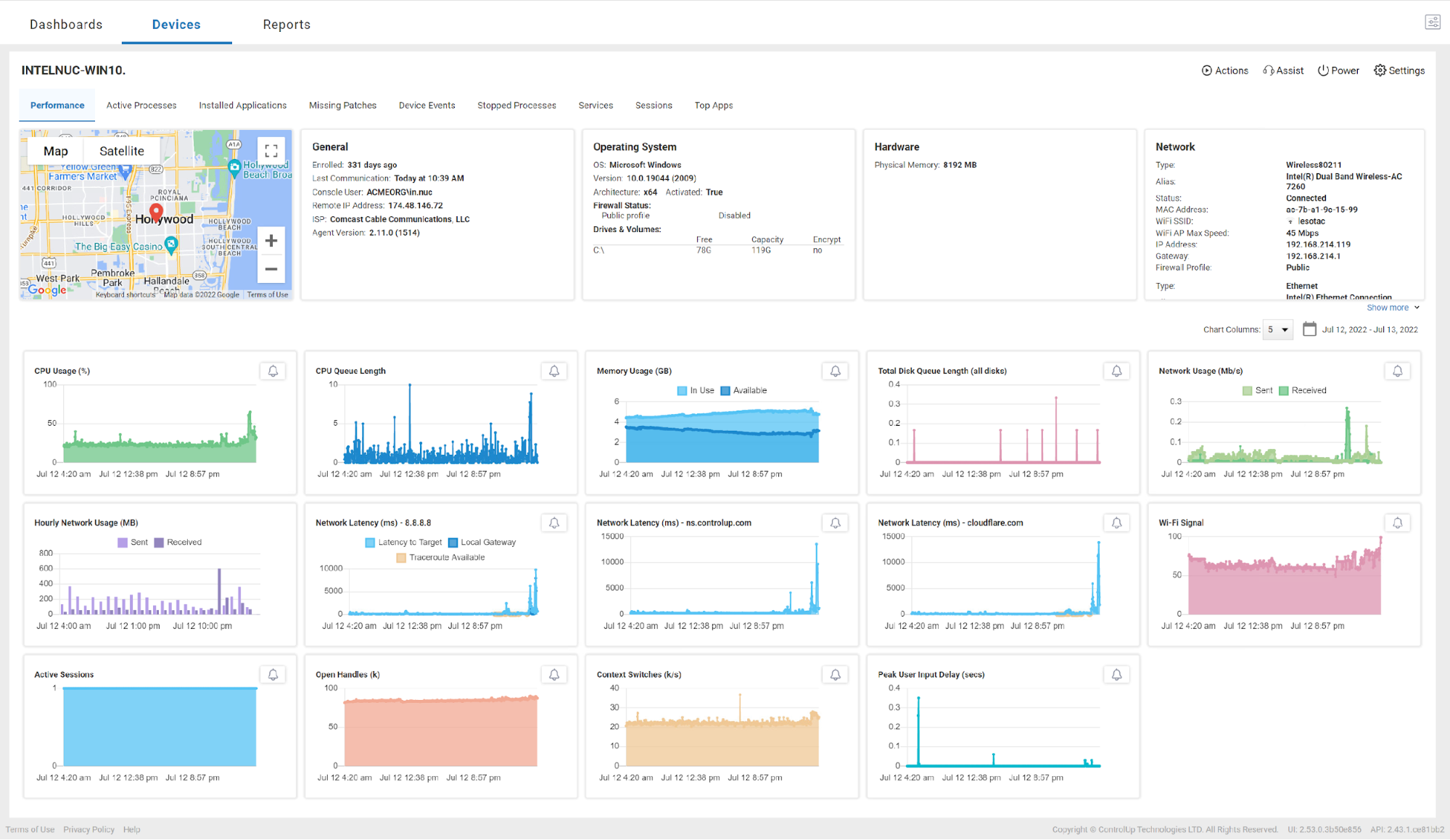Toggle fullscreen view of the map

pyautogui.click(x=271, y=151)
